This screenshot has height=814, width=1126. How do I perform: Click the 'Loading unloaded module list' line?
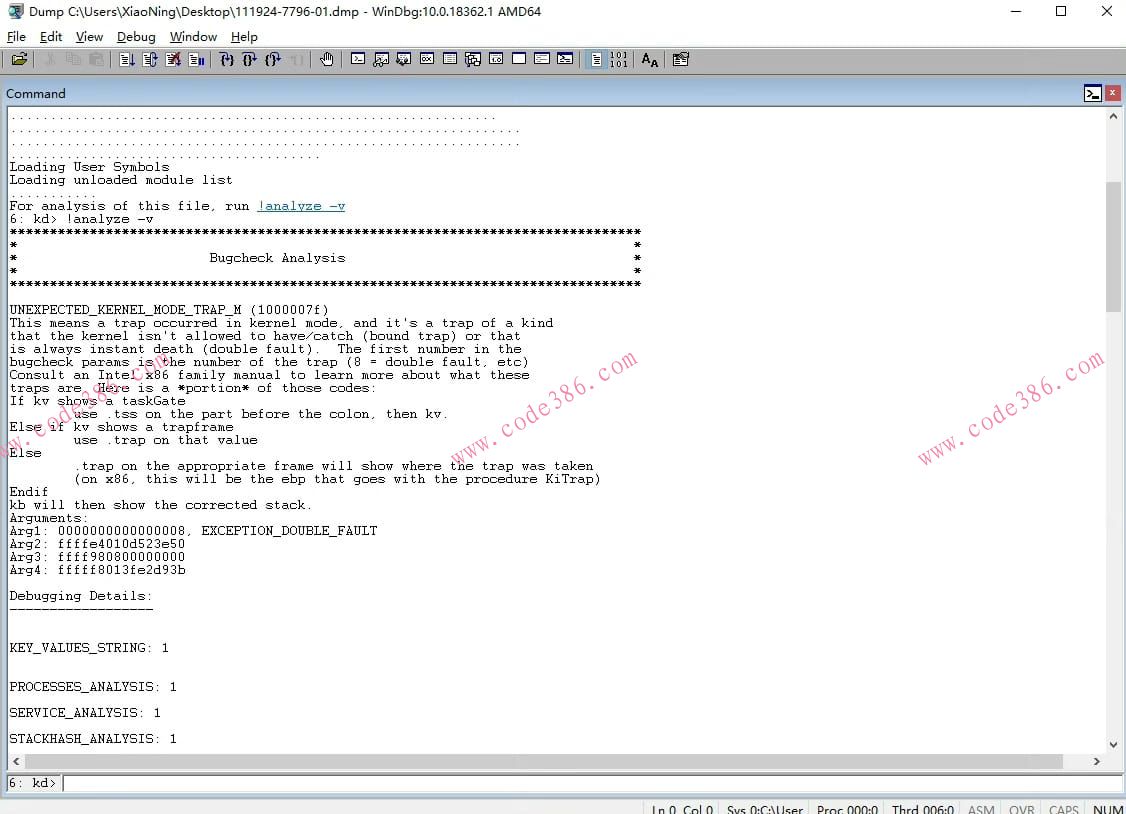tap(121, 179)
